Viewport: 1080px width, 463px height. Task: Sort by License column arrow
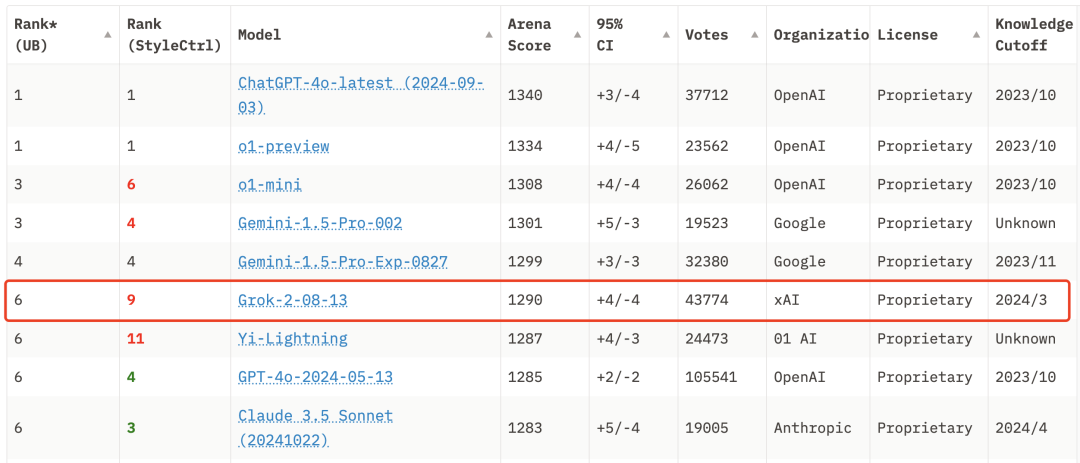tap(975, 35)
